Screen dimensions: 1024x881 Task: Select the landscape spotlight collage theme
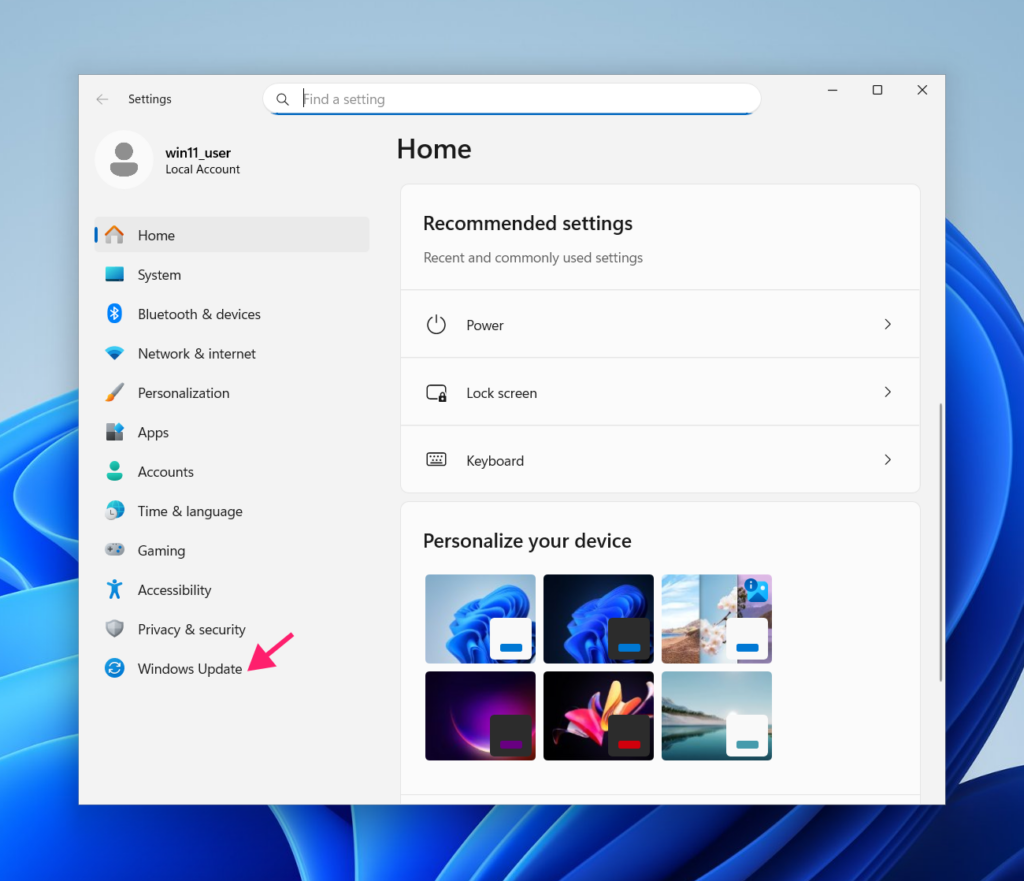(x=716, y=618)
